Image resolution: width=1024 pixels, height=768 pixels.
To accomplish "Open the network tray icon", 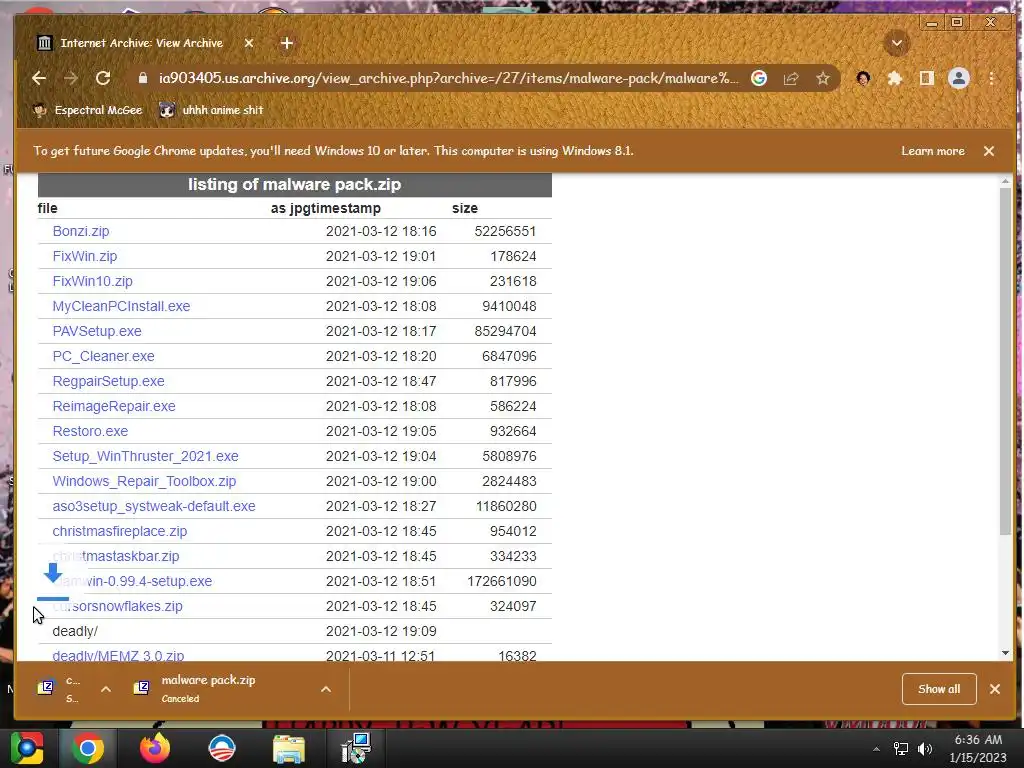I will coord(901,749).
